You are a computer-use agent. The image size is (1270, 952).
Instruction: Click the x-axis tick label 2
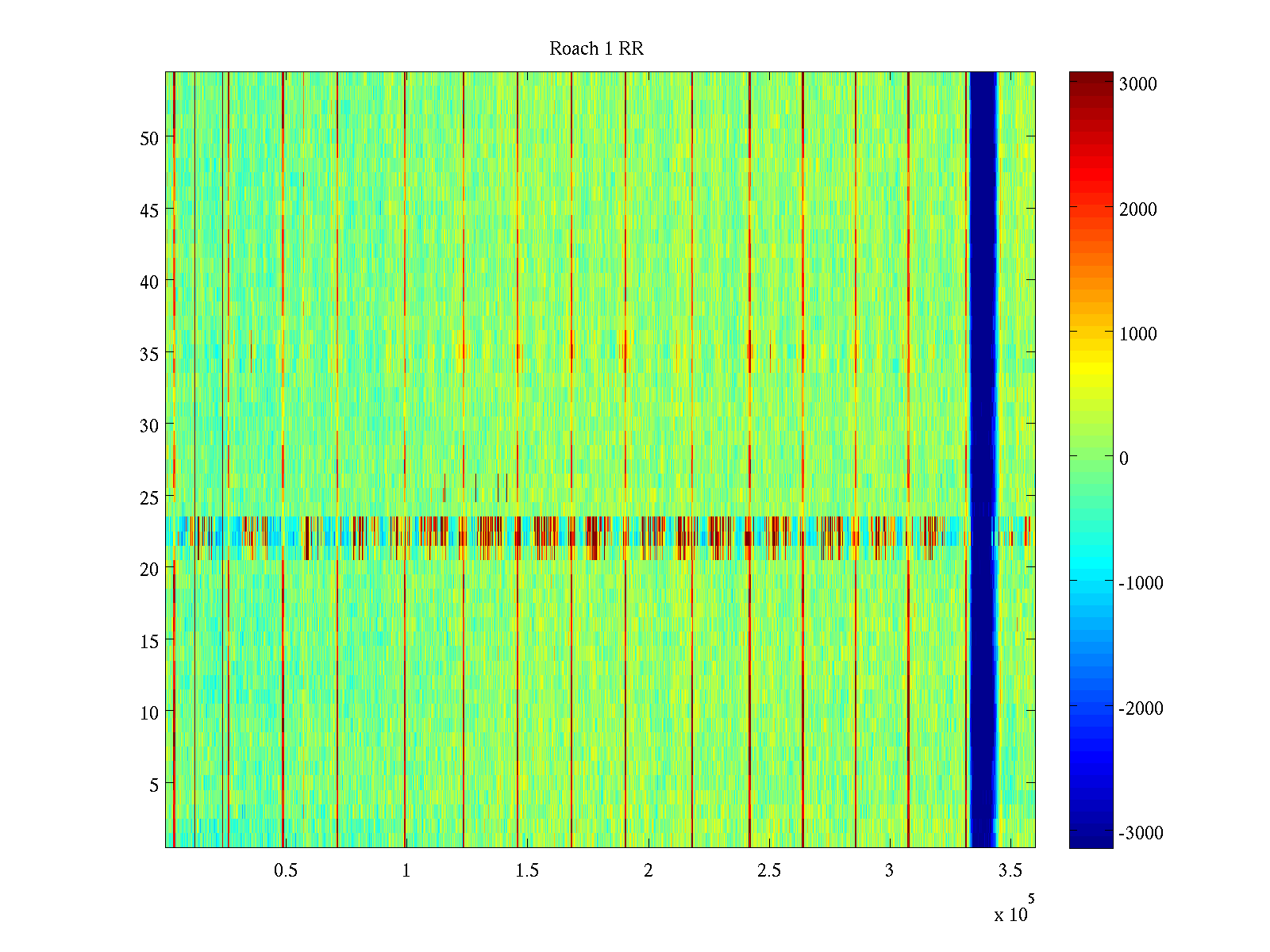coord(648,871)
